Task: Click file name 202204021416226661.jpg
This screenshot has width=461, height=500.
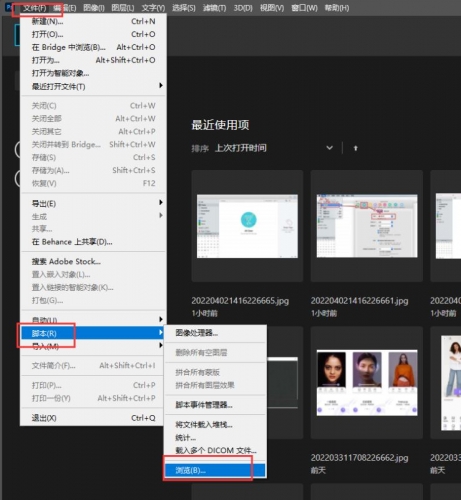Action: coord(359,301)
